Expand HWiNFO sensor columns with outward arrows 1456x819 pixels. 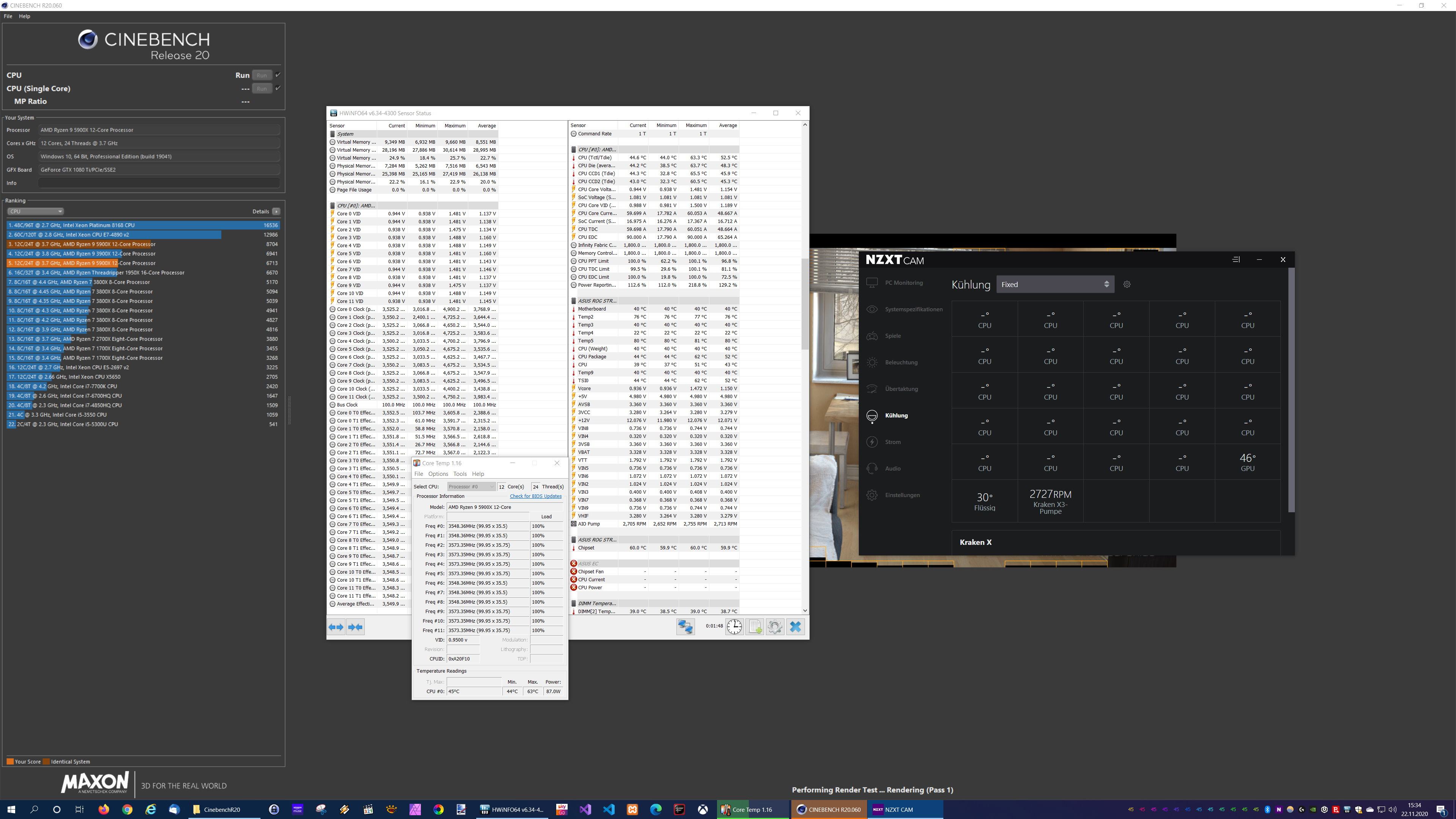[x=336, y=627]
